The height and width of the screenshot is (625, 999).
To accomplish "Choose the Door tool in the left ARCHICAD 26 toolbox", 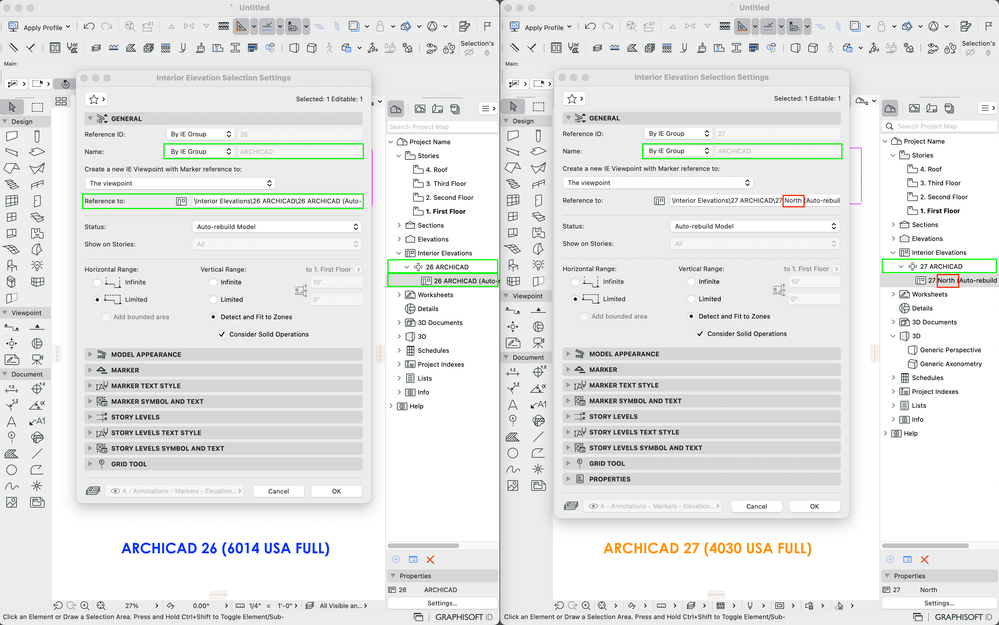I will (x=37, y=201).
